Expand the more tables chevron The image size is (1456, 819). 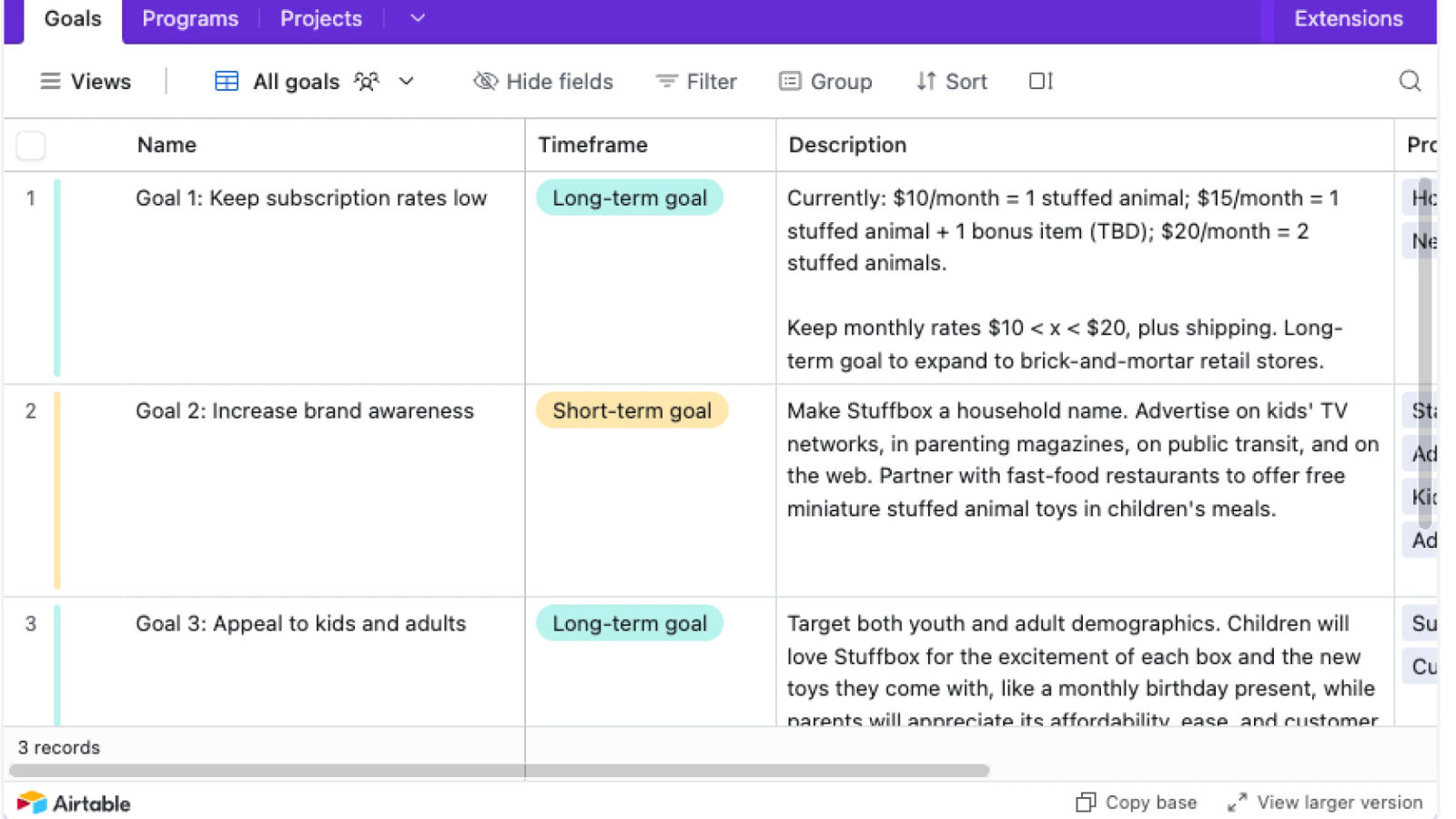[x=418, y=18]
